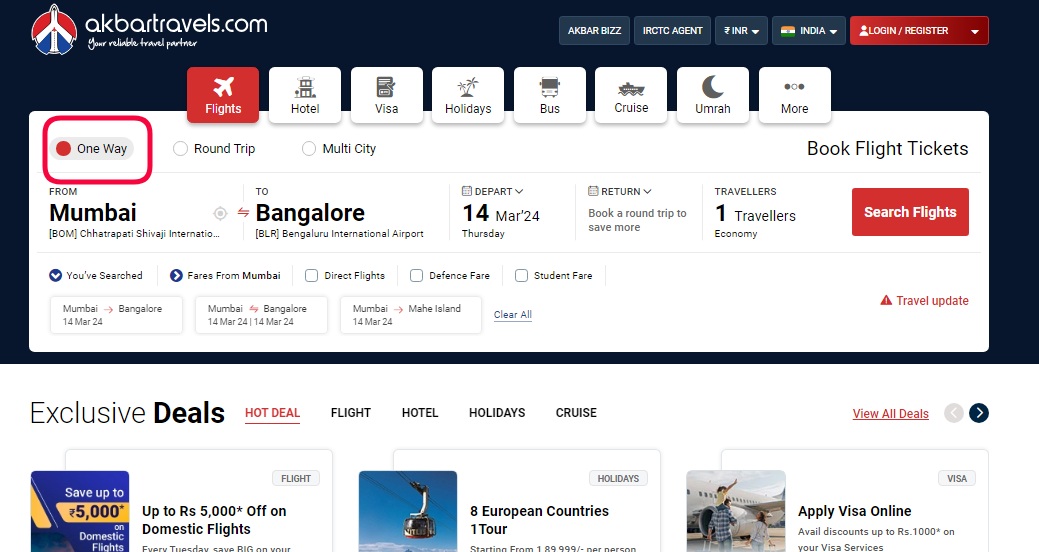Expand Fares From Mumbai

pos(176,275)
